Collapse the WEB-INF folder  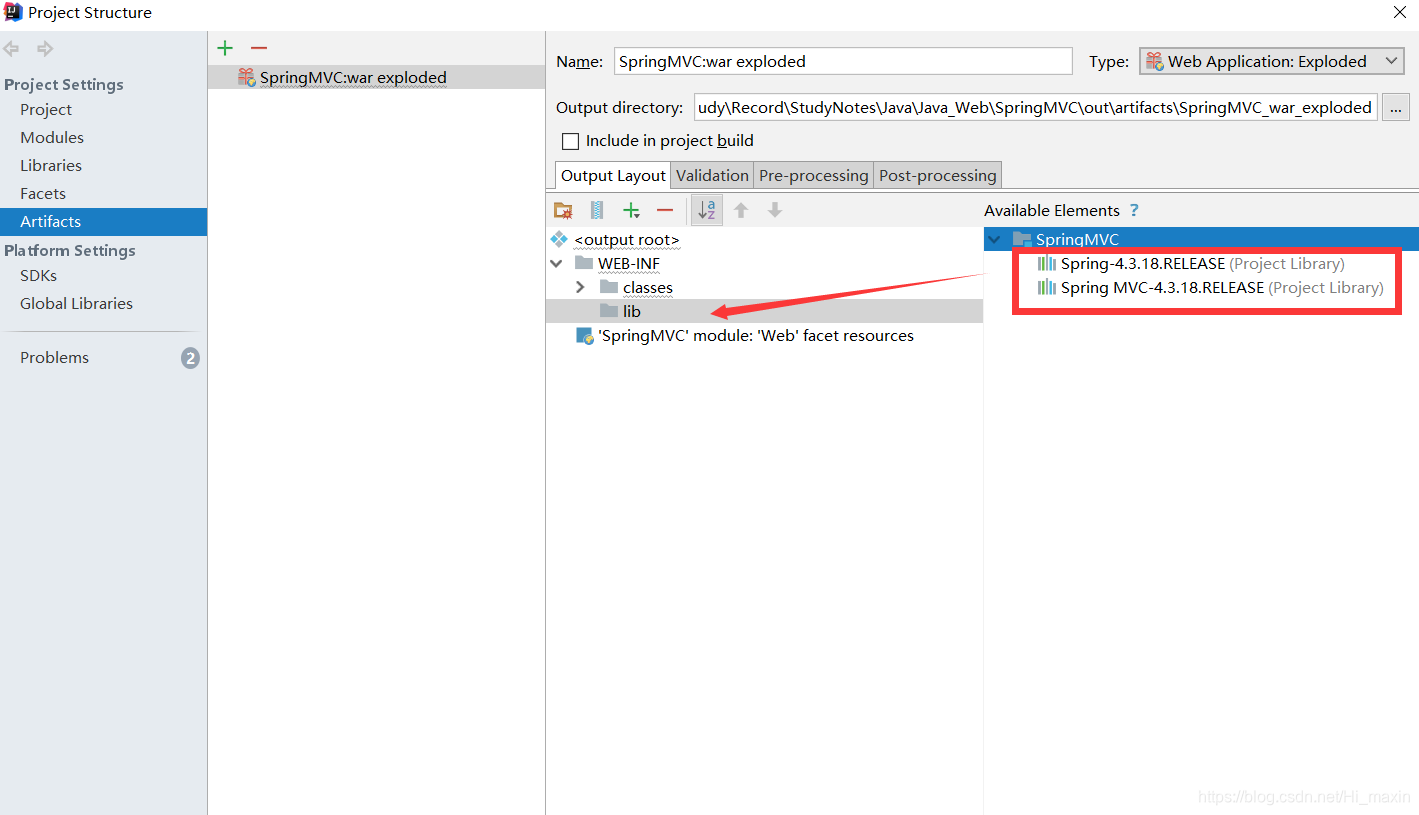[556, 264]
